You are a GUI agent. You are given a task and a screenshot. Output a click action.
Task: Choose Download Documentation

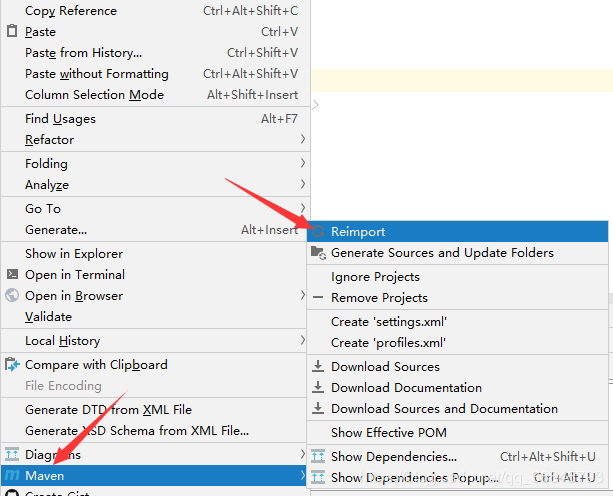pos(457,388)
